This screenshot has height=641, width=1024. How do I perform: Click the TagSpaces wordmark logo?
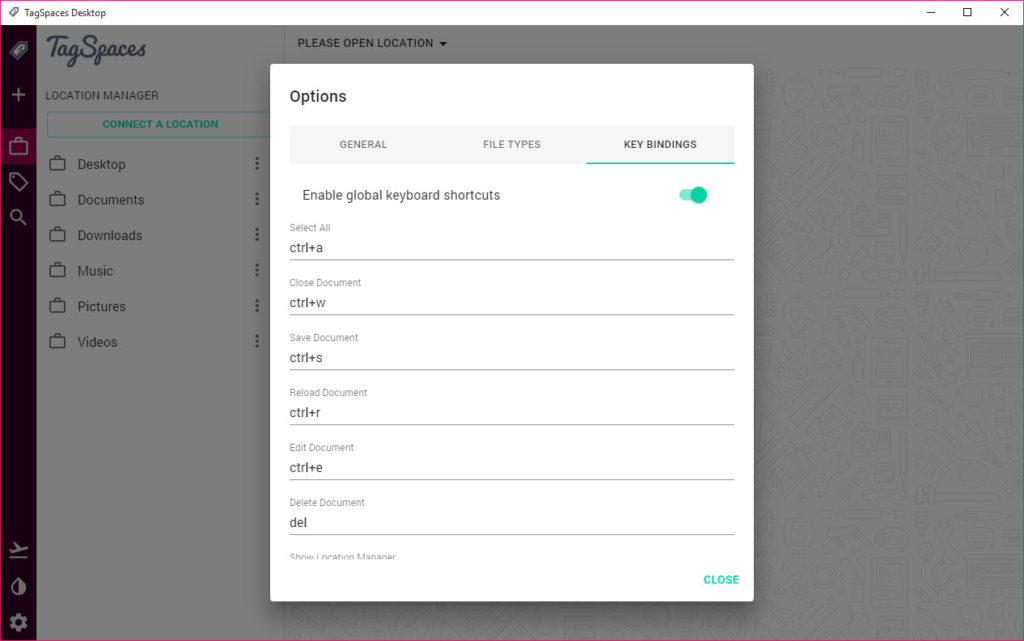[x=96, y=50]
